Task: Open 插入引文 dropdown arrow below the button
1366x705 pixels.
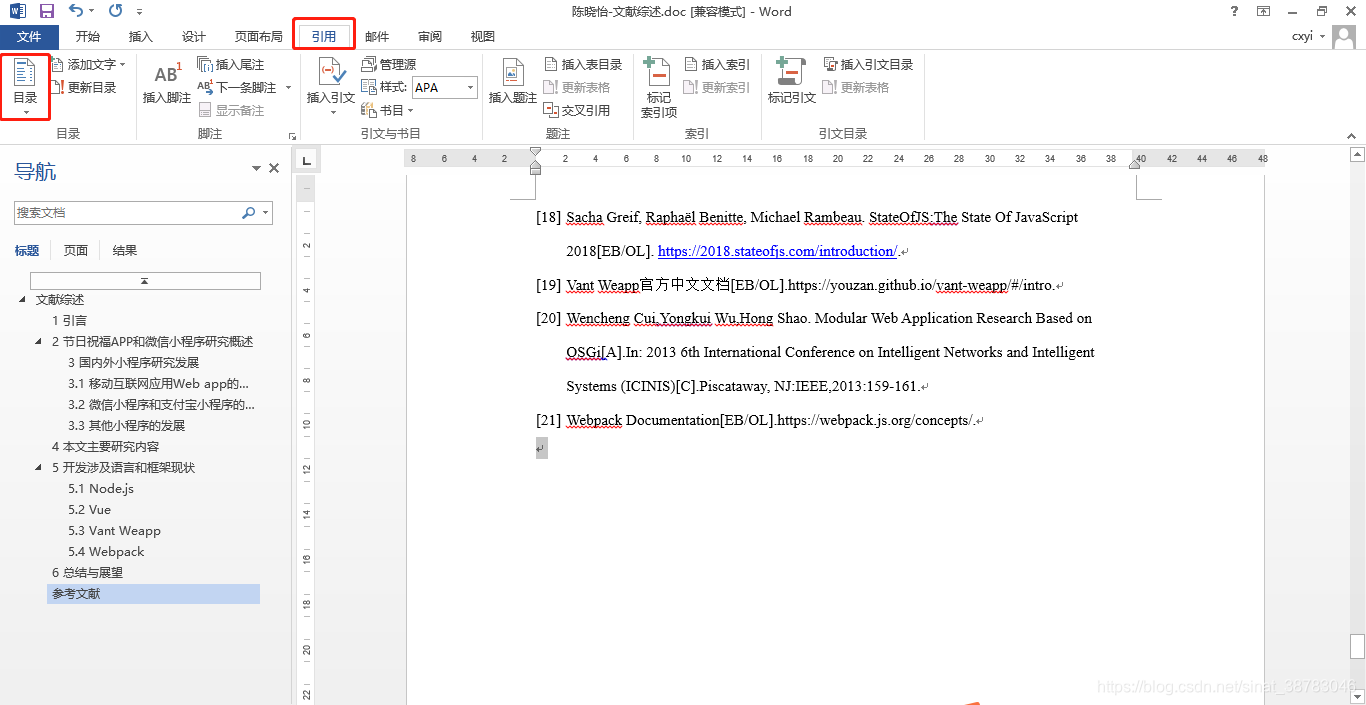Action: pyautogui.click(x=331, y=112)
